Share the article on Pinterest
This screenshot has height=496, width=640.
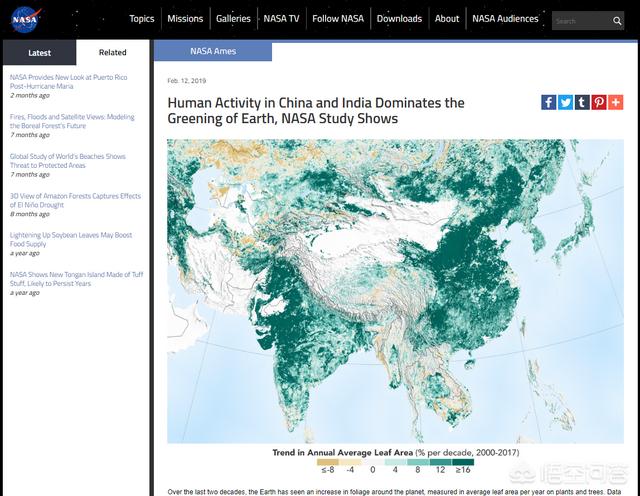coord(599,102)
